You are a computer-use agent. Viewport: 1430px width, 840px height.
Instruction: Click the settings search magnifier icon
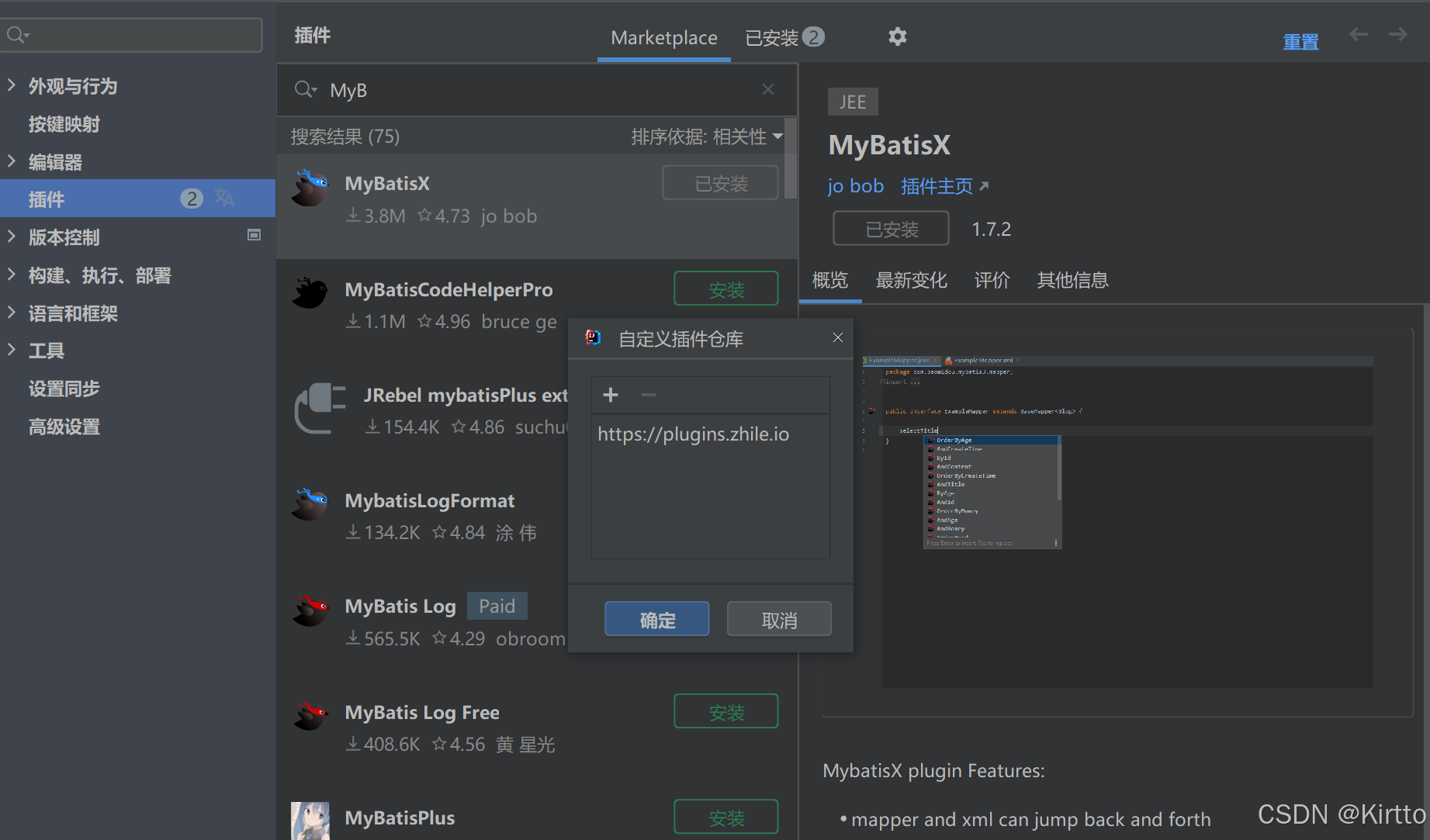pyautogui.click(x=17, y=35)
